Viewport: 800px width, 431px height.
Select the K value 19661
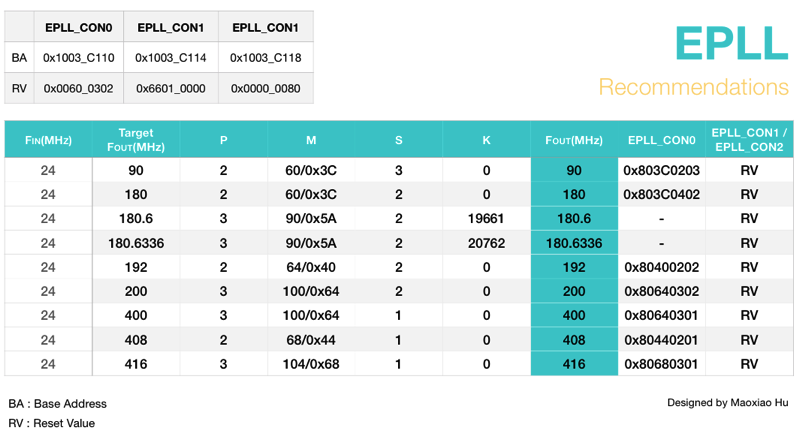[x=487, y=218]
